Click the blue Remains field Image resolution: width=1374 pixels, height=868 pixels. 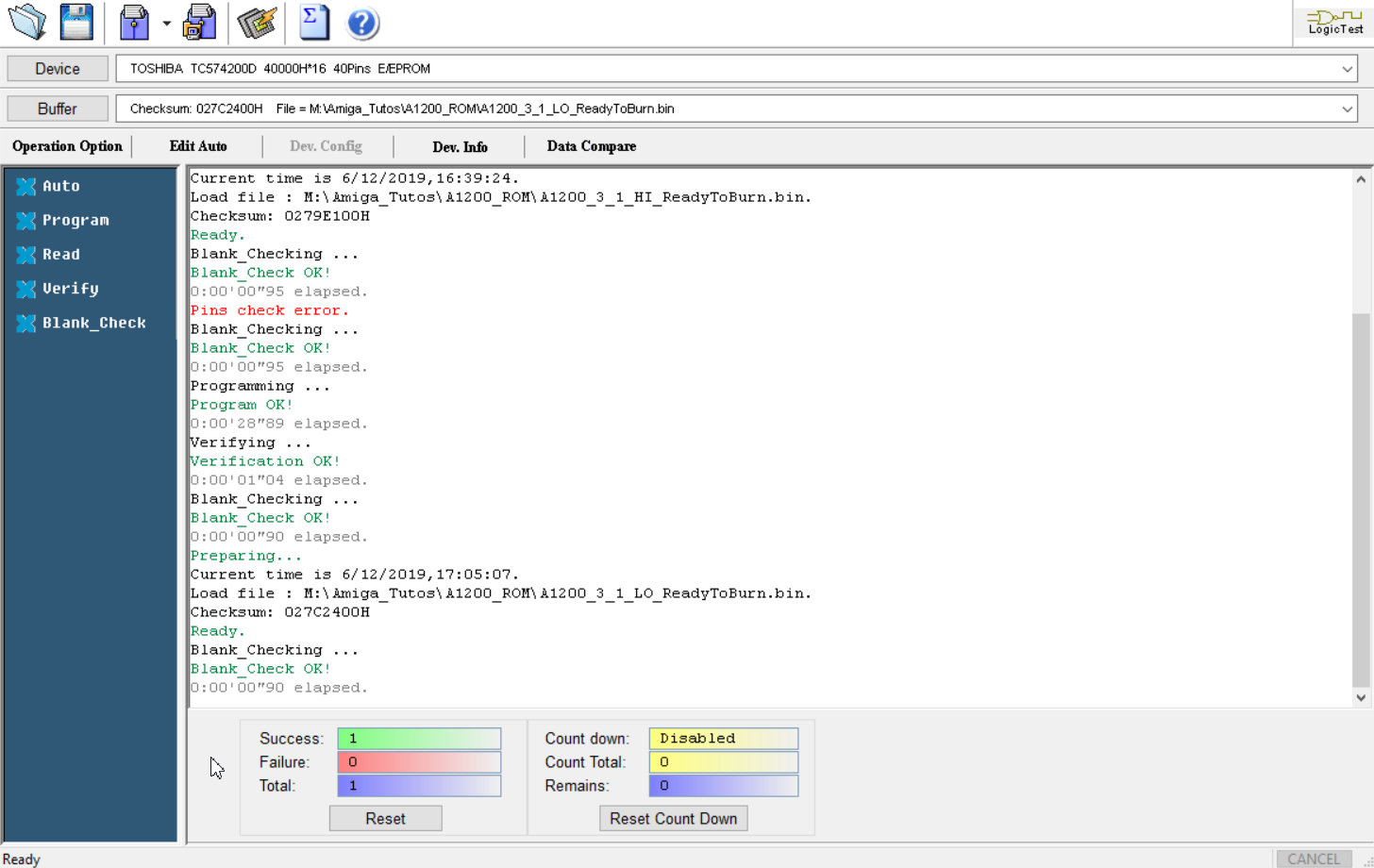pos(723,785)
